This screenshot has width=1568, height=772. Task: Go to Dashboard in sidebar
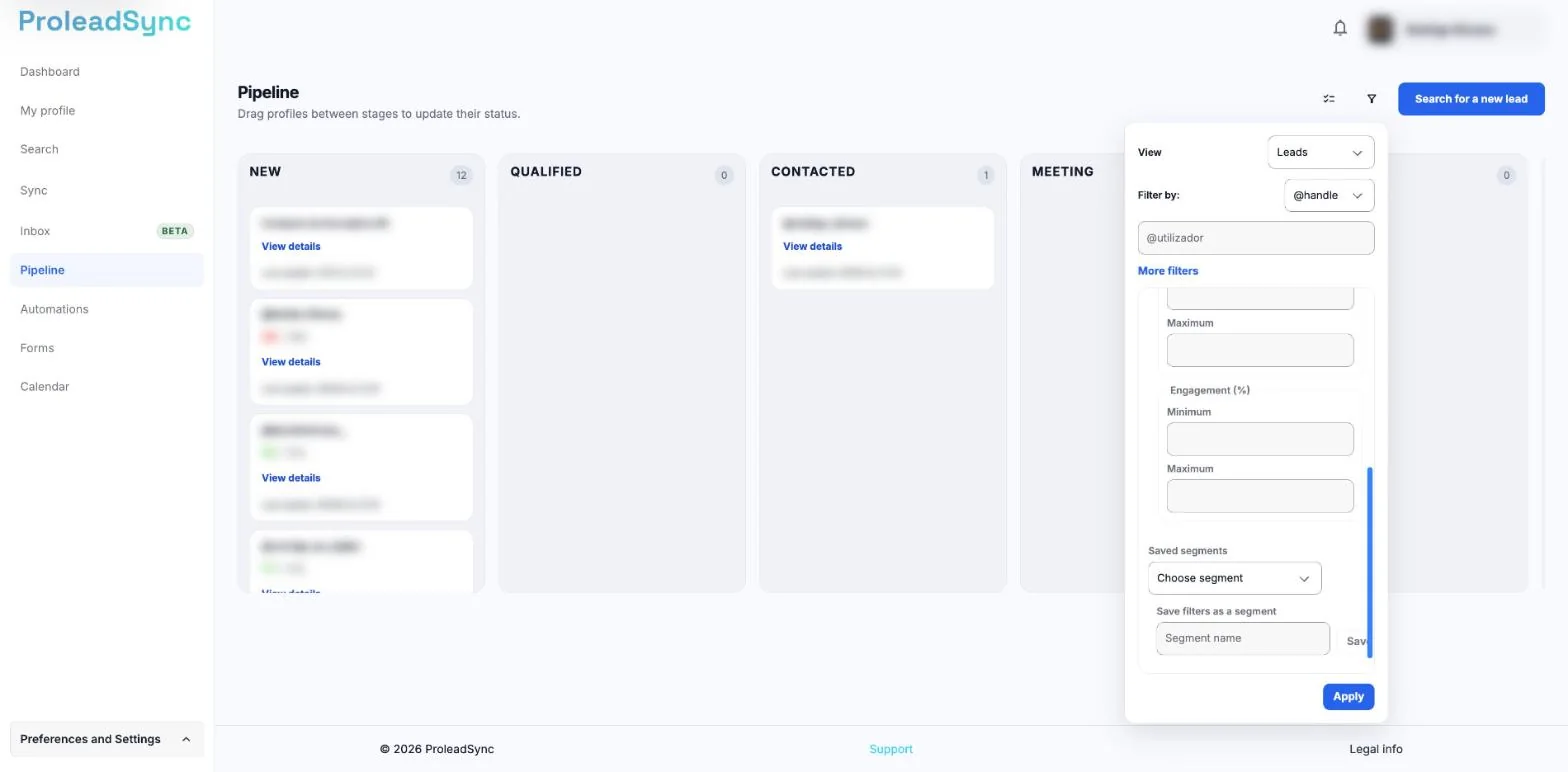click(x=50, y=72)
